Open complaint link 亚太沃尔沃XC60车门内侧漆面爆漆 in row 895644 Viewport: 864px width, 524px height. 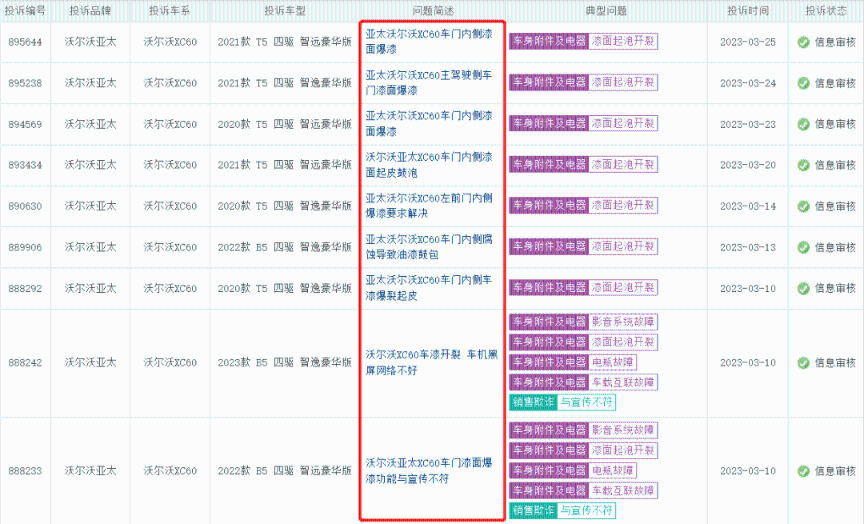429,41
